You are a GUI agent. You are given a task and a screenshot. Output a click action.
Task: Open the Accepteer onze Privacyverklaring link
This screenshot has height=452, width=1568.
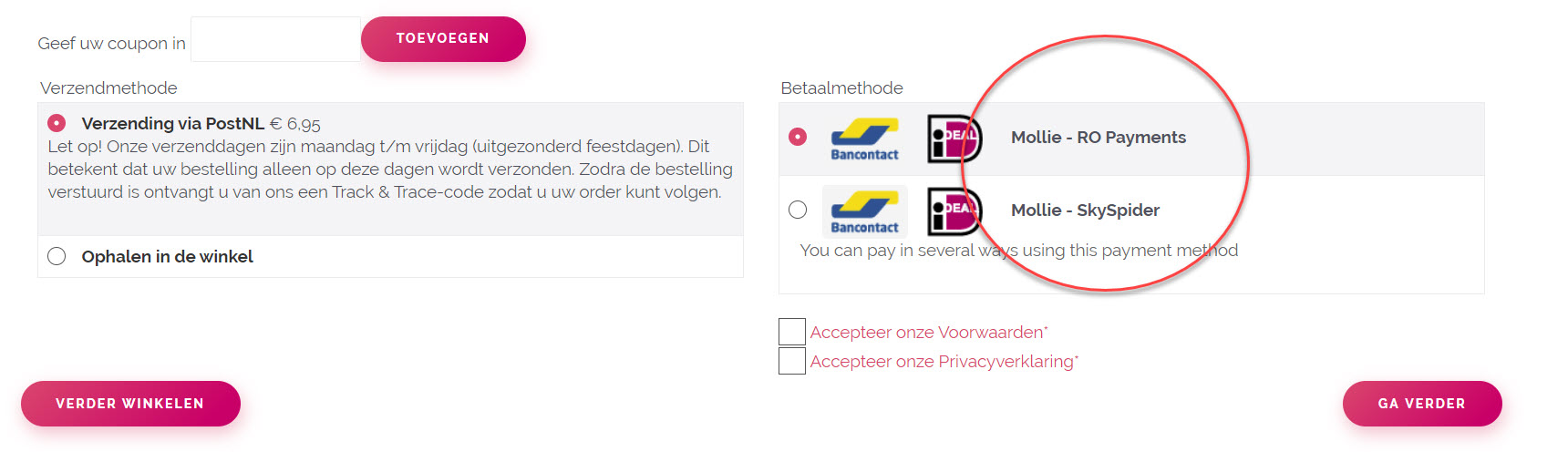942,362
